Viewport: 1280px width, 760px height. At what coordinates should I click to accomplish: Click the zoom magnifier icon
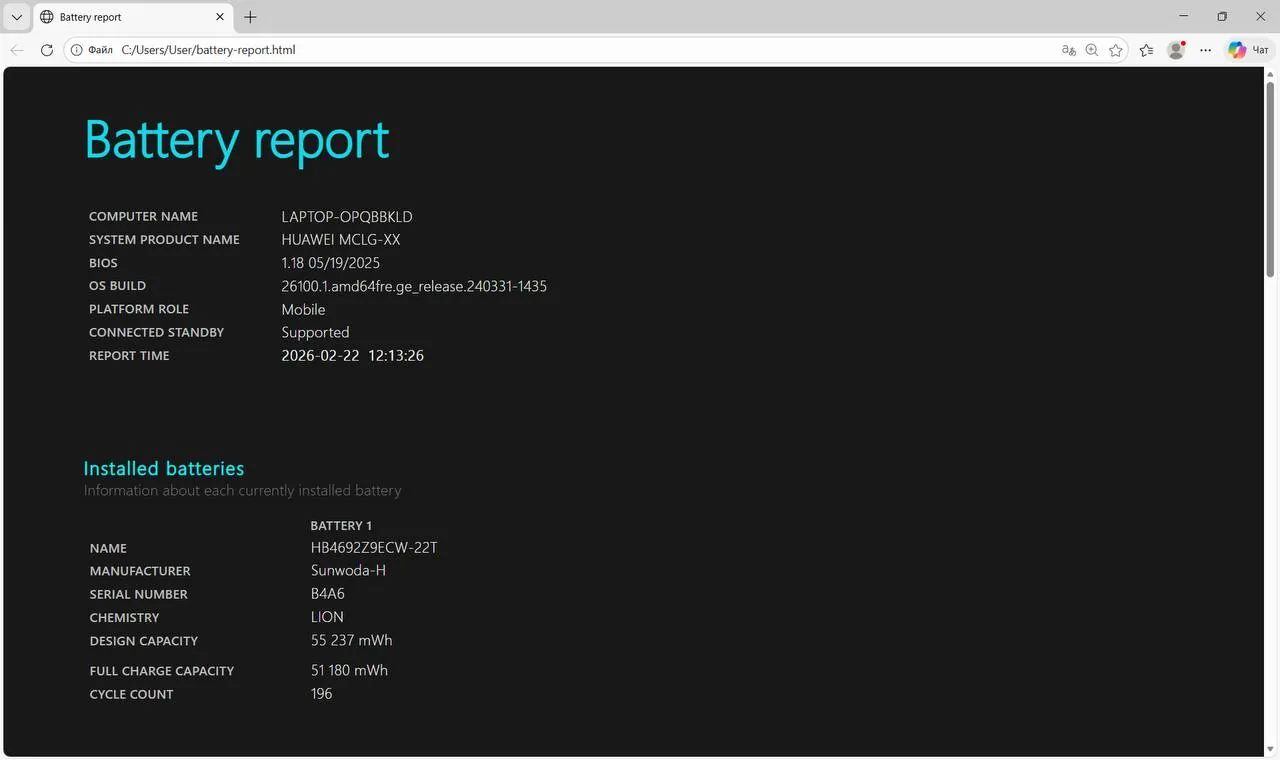pyautogui.click(x=1092, y=50)
